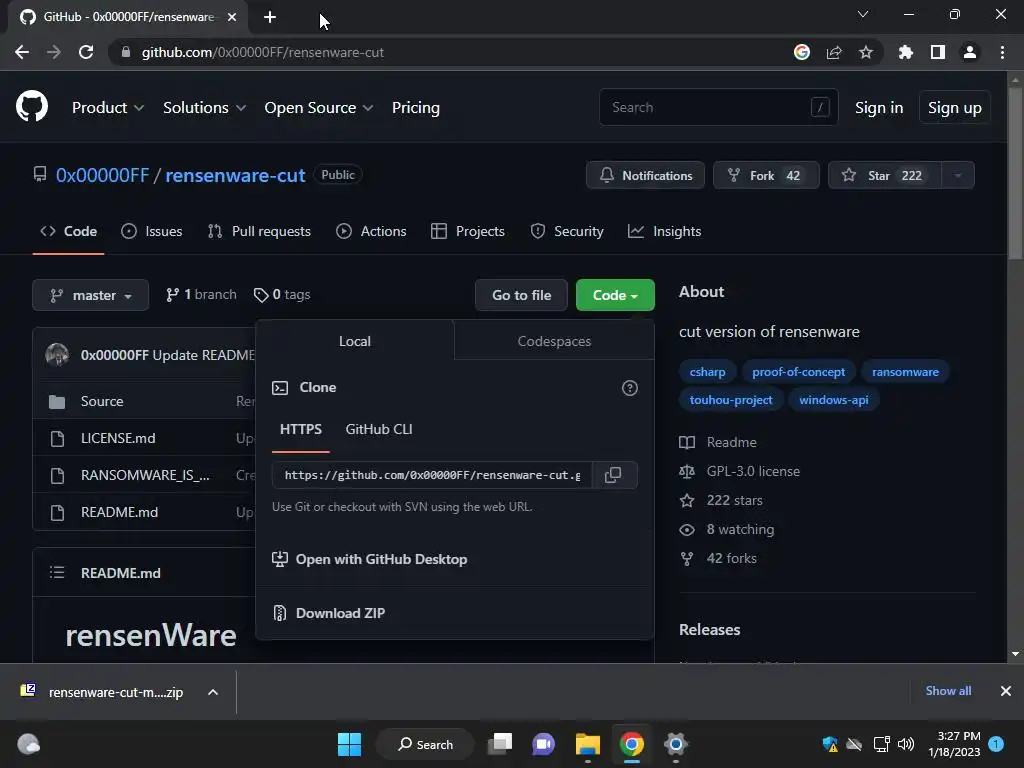Open the touhou-project topic tag
Viewport: 1024px width, 768px height.
coord(731,400)
